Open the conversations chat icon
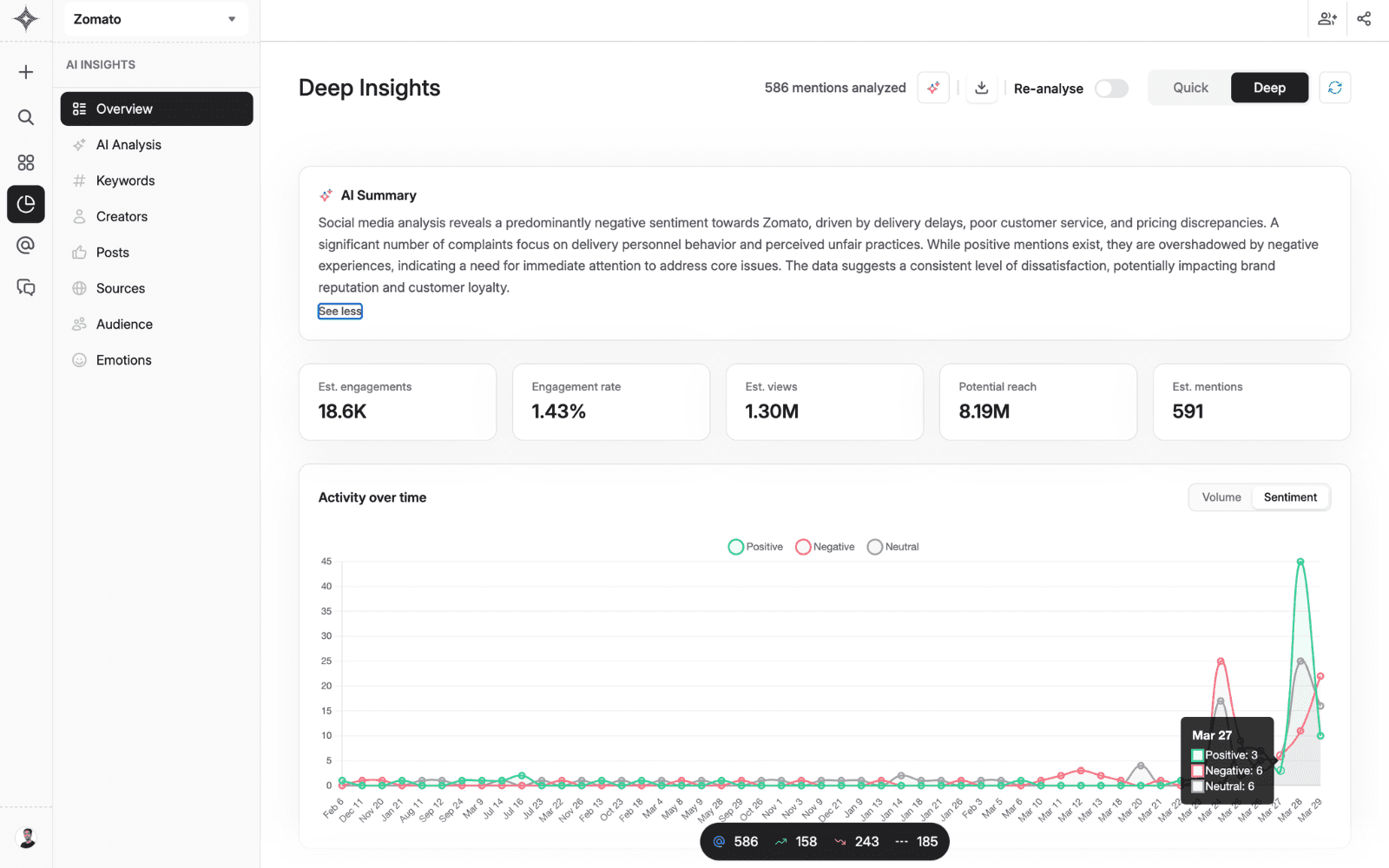The image size is (1389, 868). tap(25, 287)
